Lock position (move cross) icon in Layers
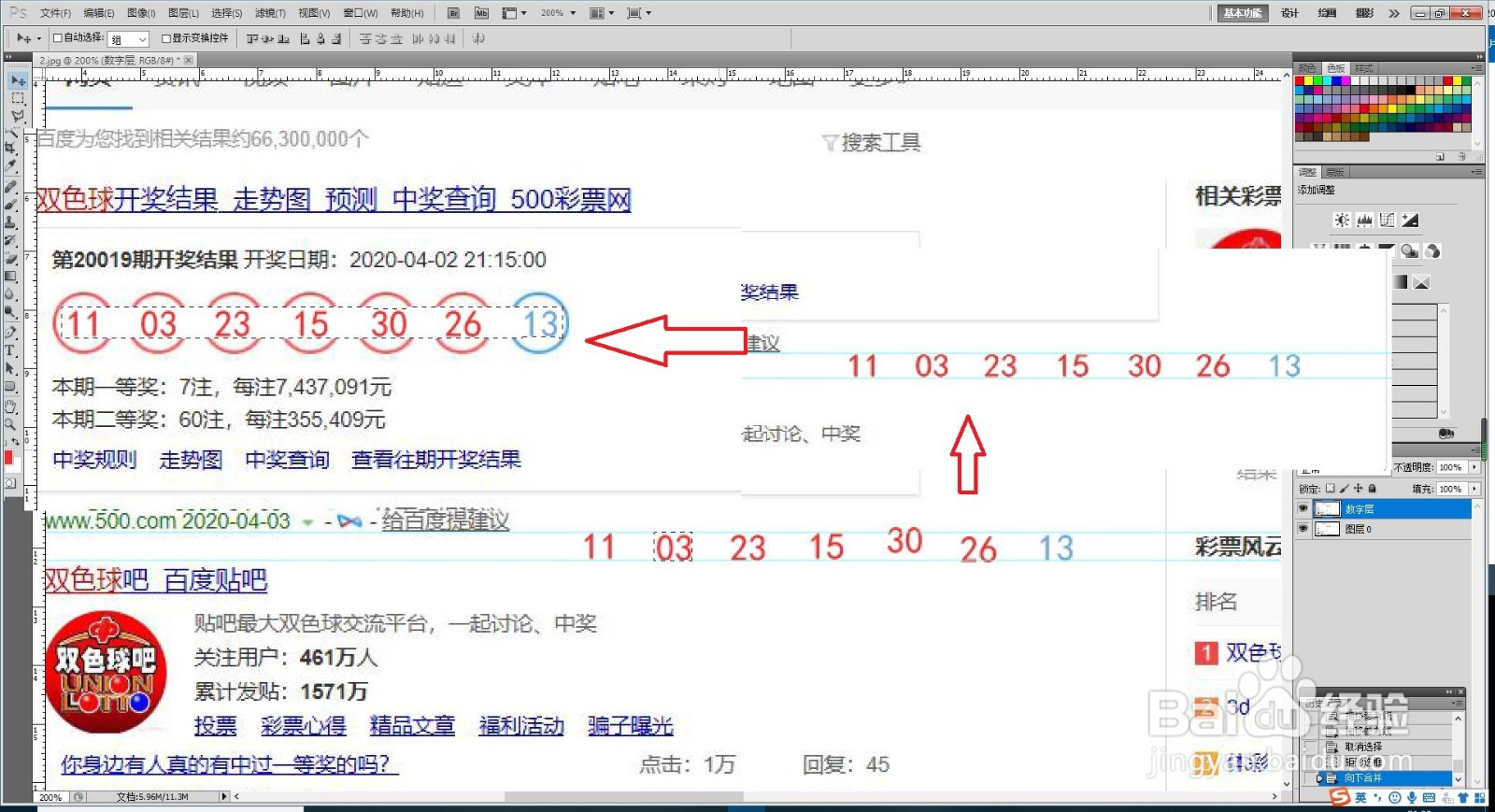 (x=1358, y=489)
